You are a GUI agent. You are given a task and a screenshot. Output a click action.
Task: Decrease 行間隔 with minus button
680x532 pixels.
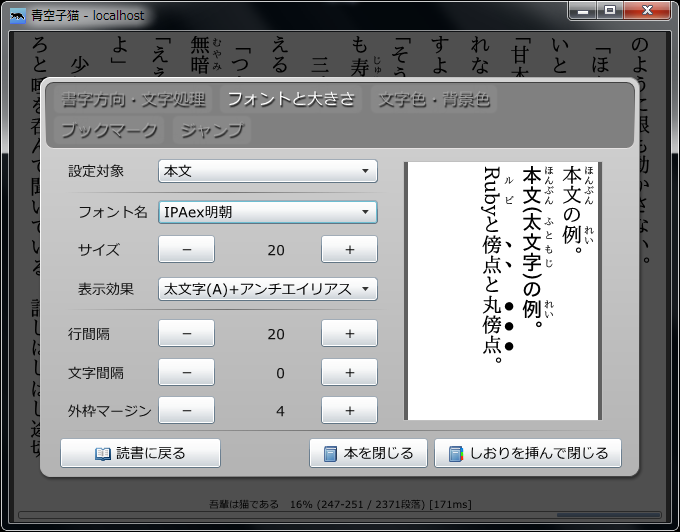click(x=186, y=333)
